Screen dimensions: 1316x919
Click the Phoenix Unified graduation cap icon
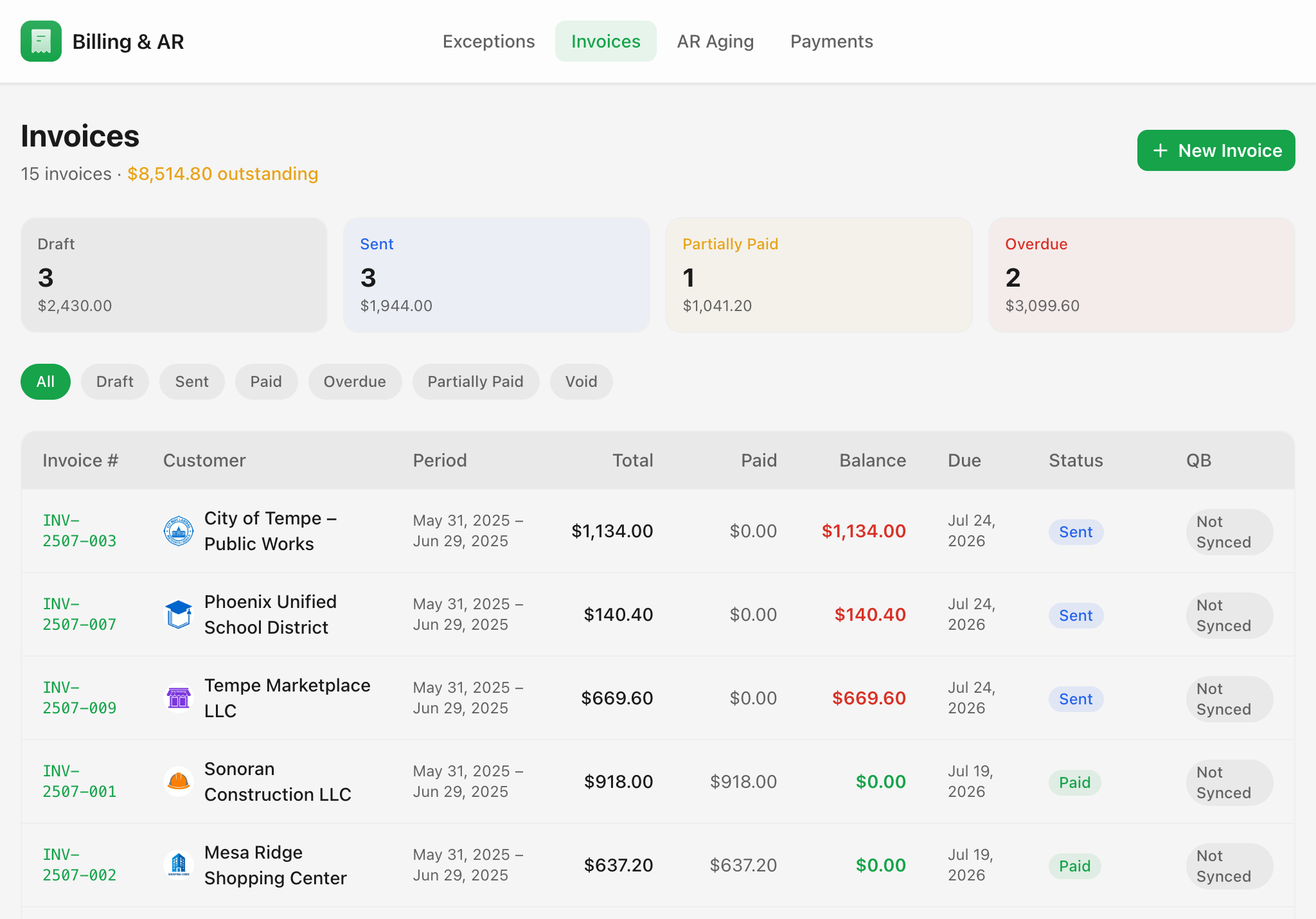[x=179, y=614]
